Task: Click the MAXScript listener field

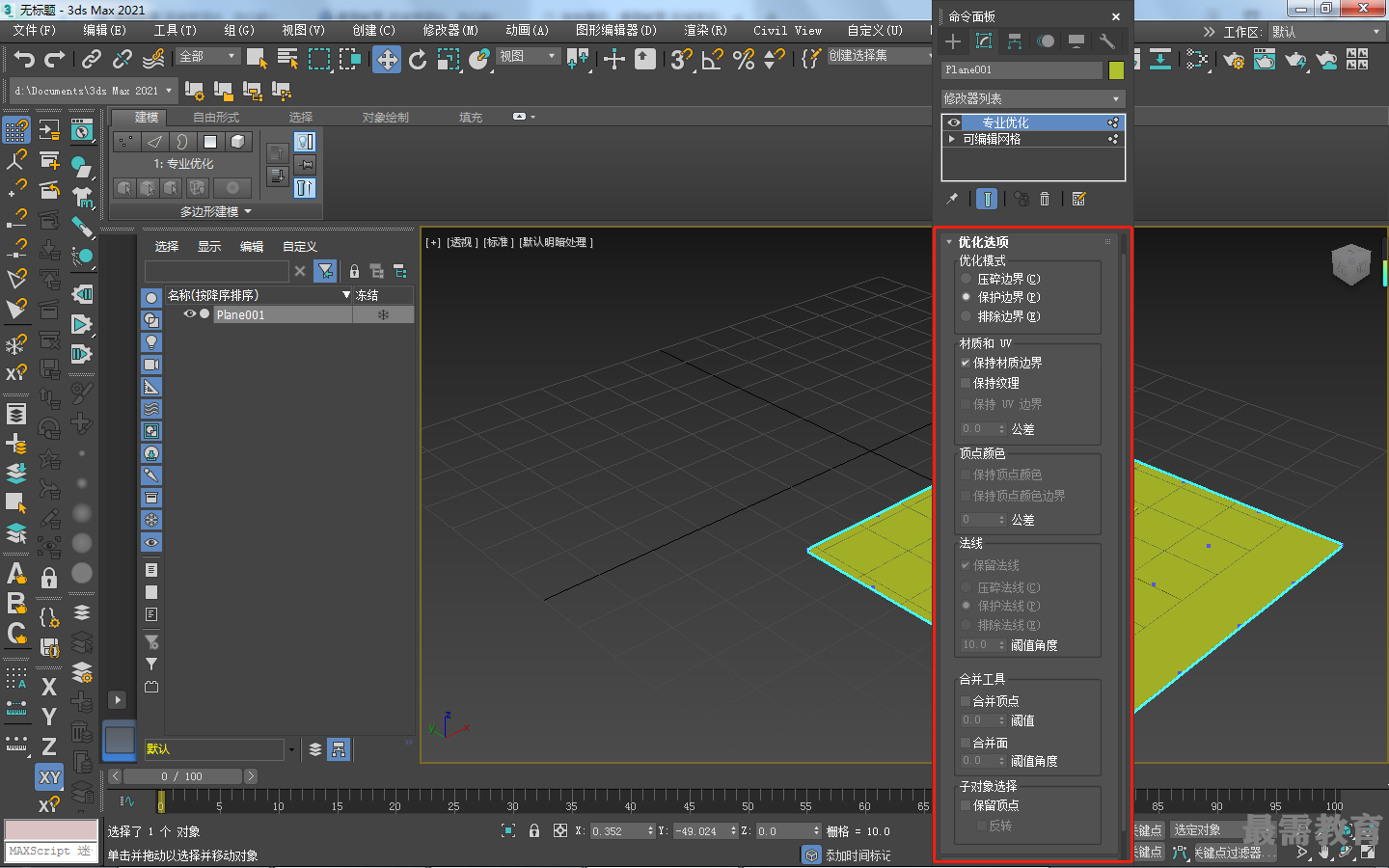Action: click(52, 852)
